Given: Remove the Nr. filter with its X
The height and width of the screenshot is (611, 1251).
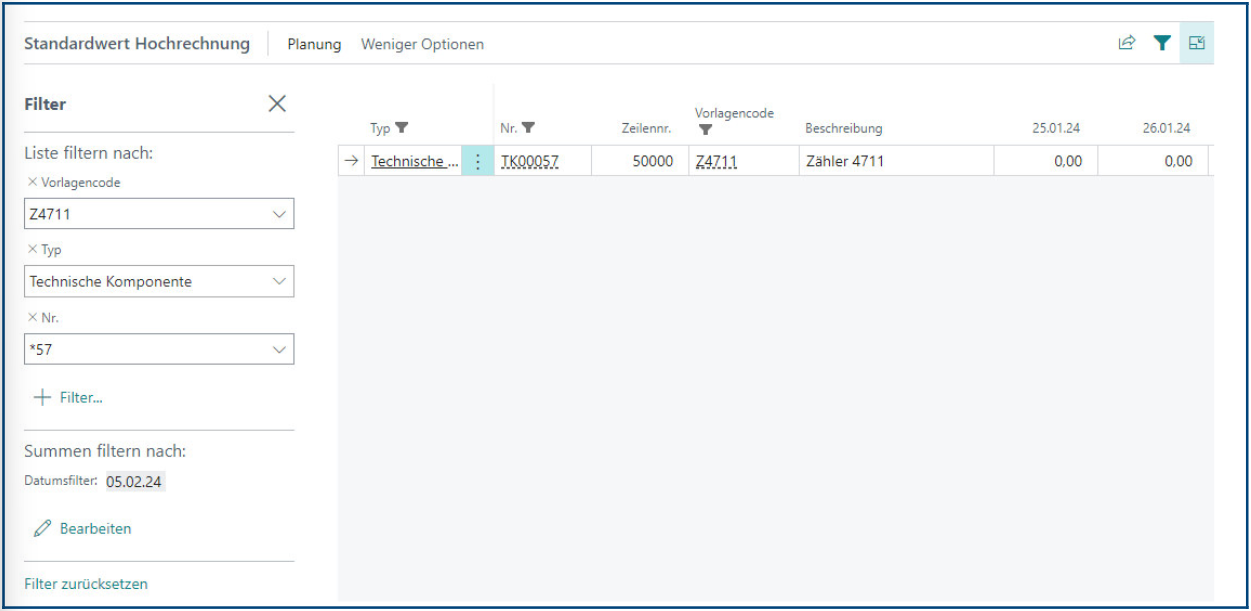Looking at the screenshot, I should (32, 318).
